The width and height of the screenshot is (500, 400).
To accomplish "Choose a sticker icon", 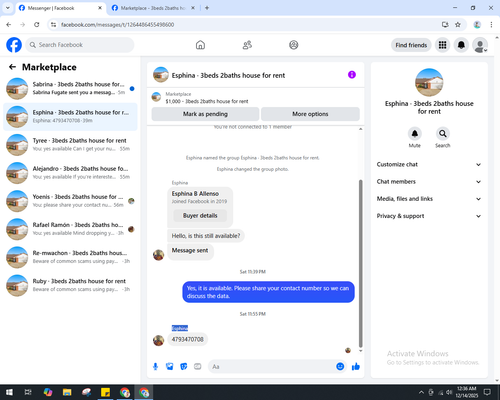I will (184, 367).
